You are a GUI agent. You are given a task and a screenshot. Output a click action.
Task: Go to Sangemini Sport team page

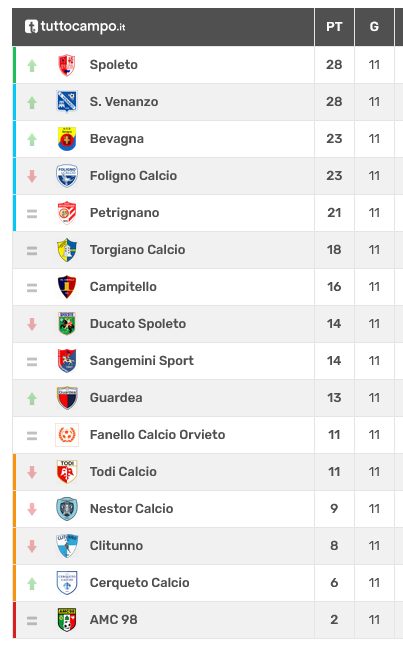point(142,361)
